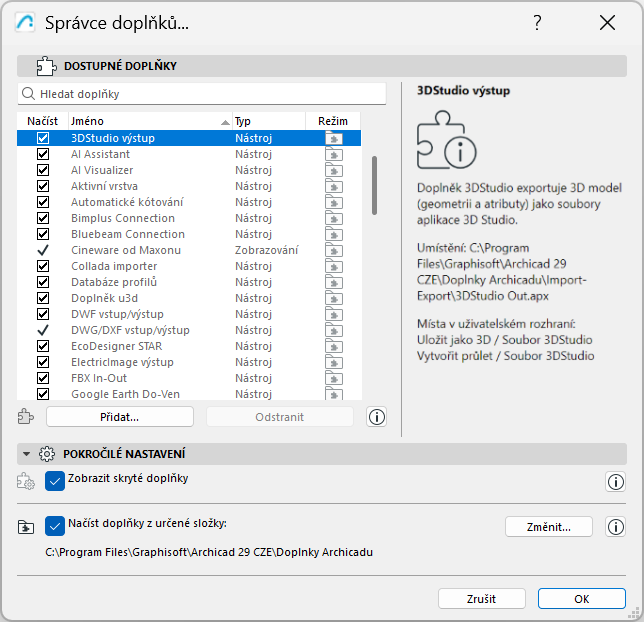Click the add-on list vertical scrollbar
The image size is (644, 622).
coord(374,184)
